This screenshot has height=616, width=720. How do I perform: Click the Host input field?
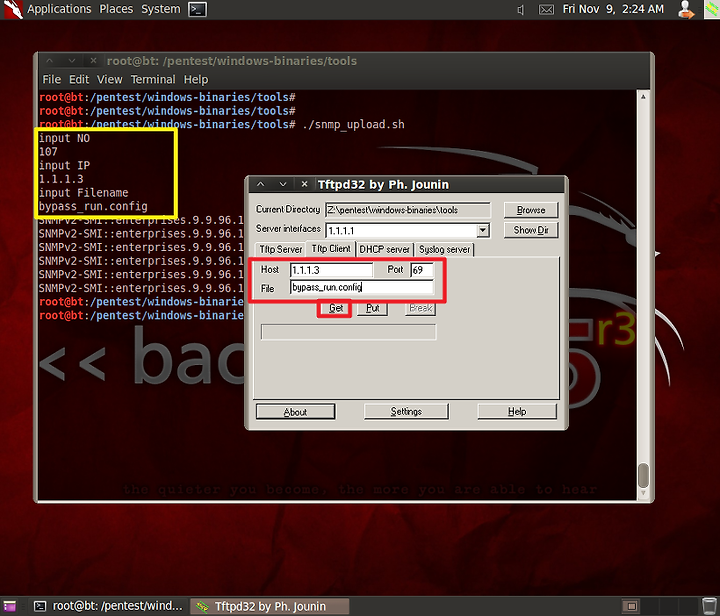pyautogui.click(x=331, y=270)
